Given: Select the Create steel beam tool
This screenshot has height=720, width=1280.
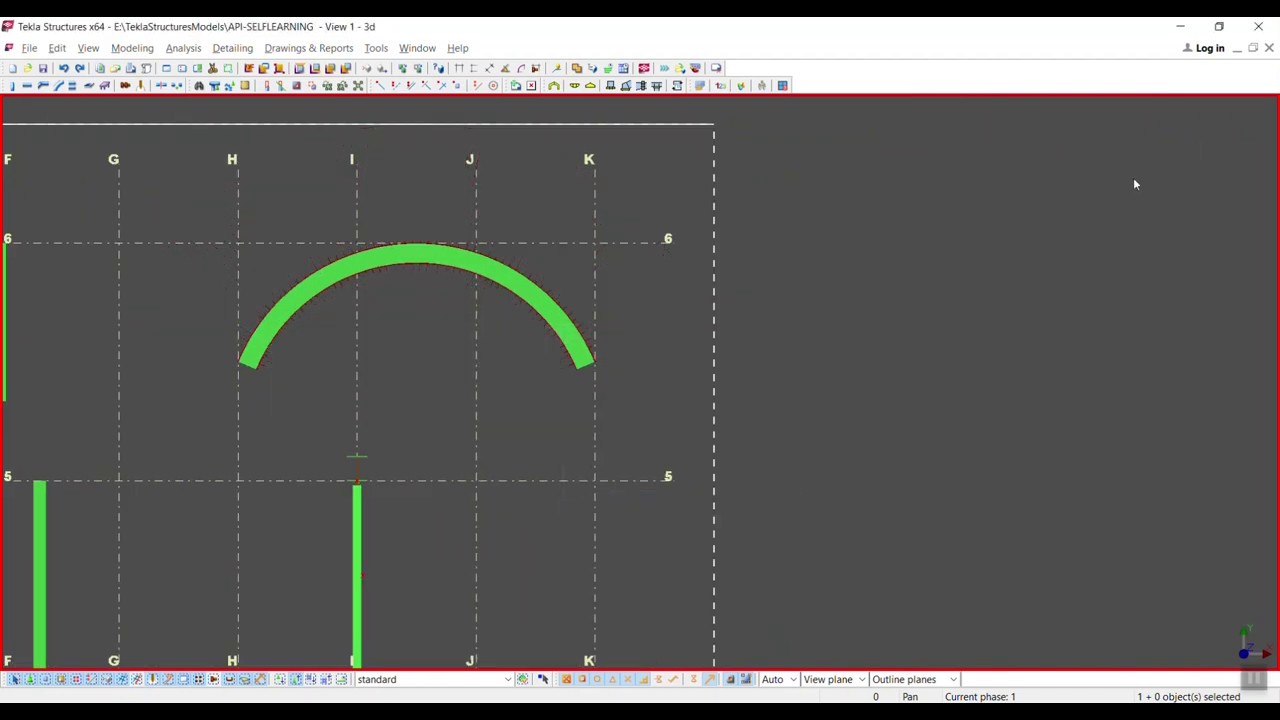Looking at the screenshot, I should click(27, 85).
